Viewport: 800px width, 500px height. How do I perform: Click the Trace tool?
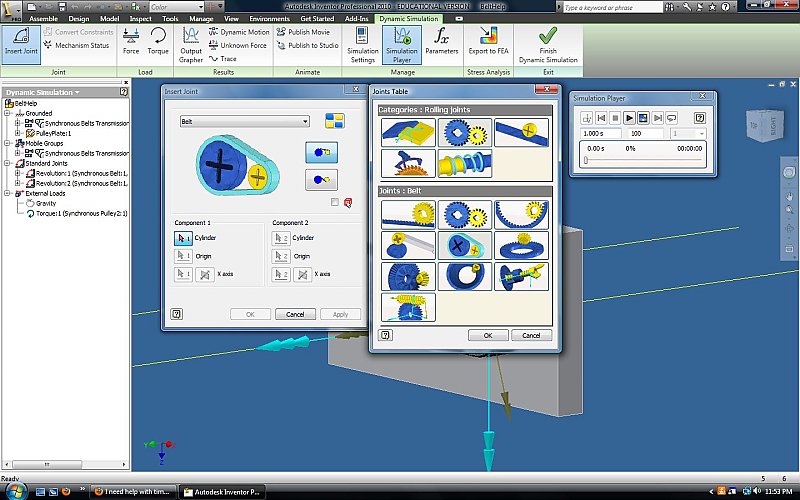tap(222, 58)
